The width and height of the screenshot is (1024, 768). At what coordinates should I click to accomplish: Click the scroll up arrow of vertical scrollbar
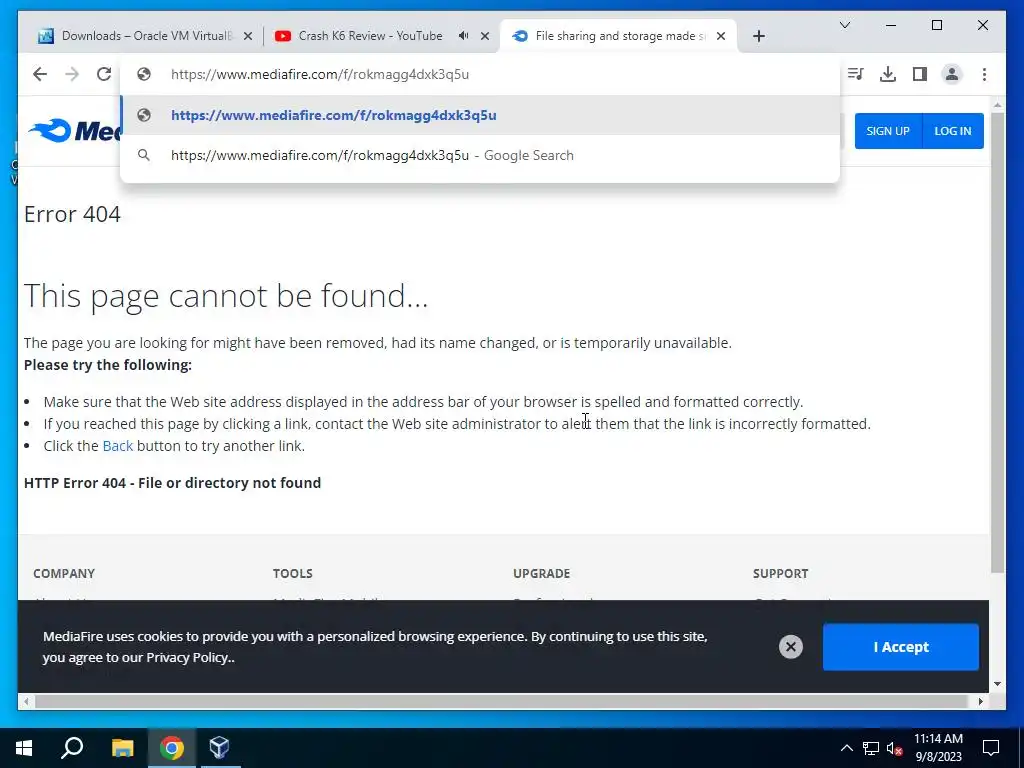click(x=997, y=104)
